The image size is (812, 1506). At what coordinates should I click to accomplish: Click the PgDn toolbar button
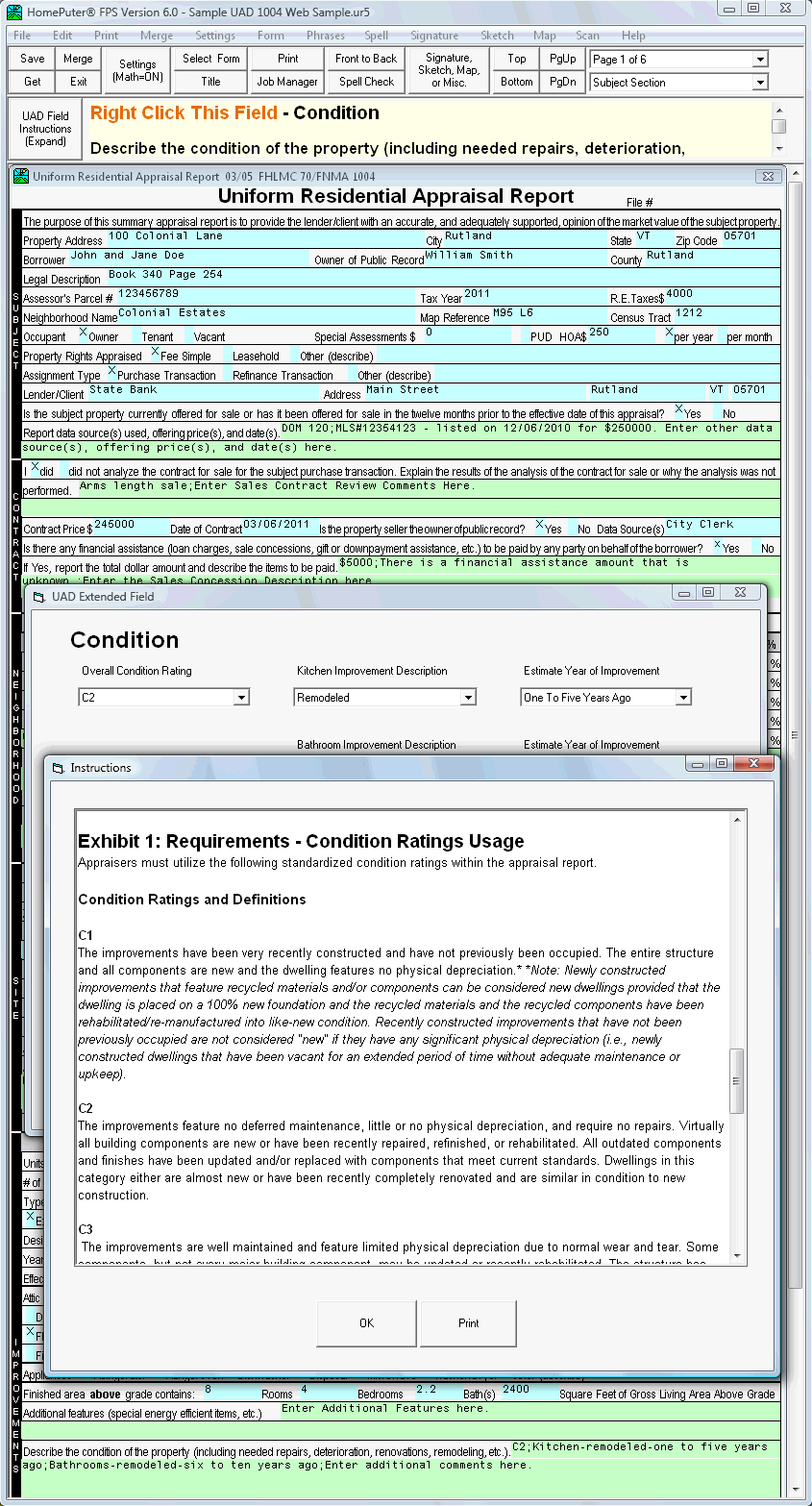tap(563, 82)
